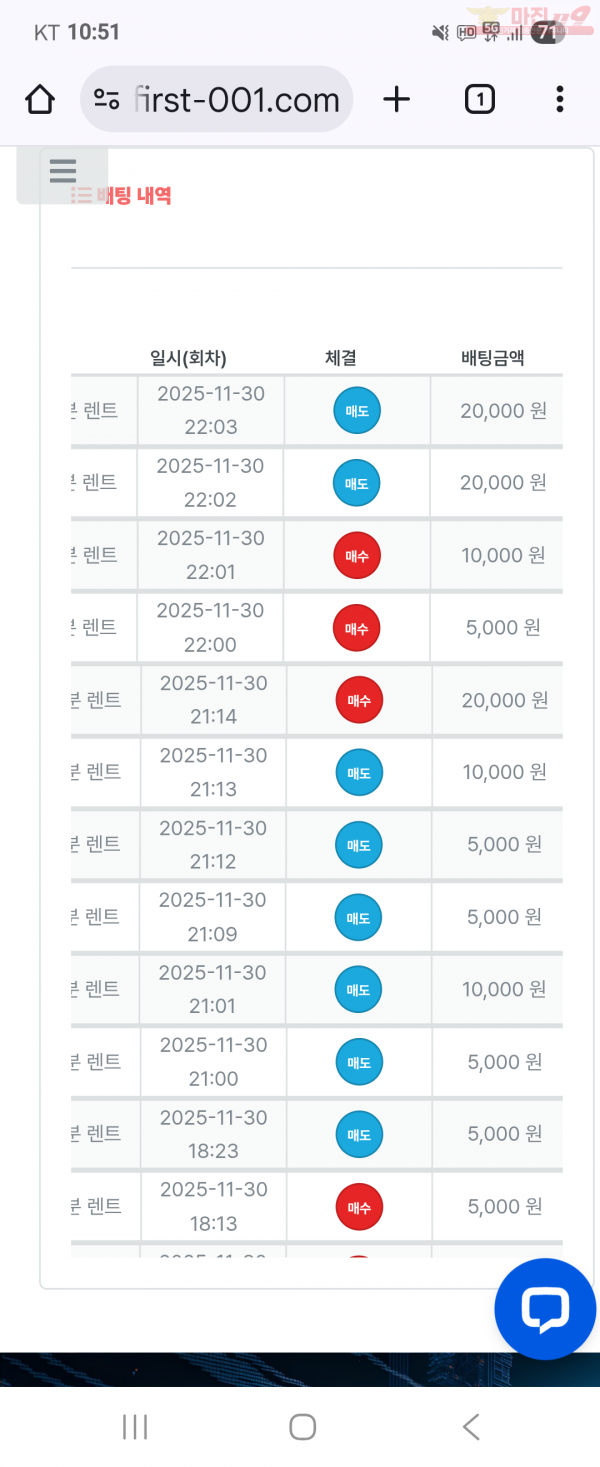Tap the 매도 badge on the 22:03 row
600x1467 pixels.
click(357, 410)
